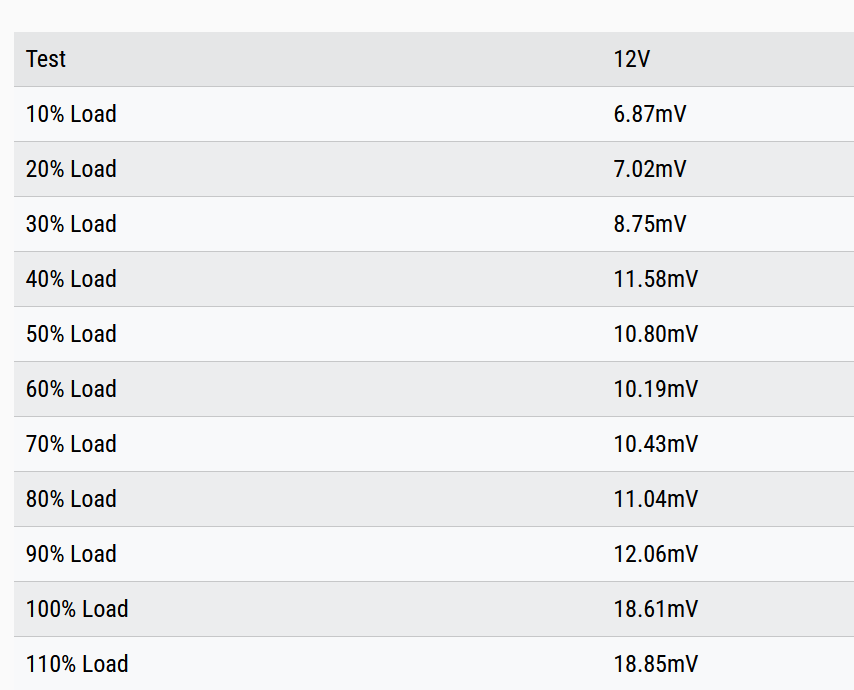
Task: Click the 6.87mV value cell
Action: point(650,114)
